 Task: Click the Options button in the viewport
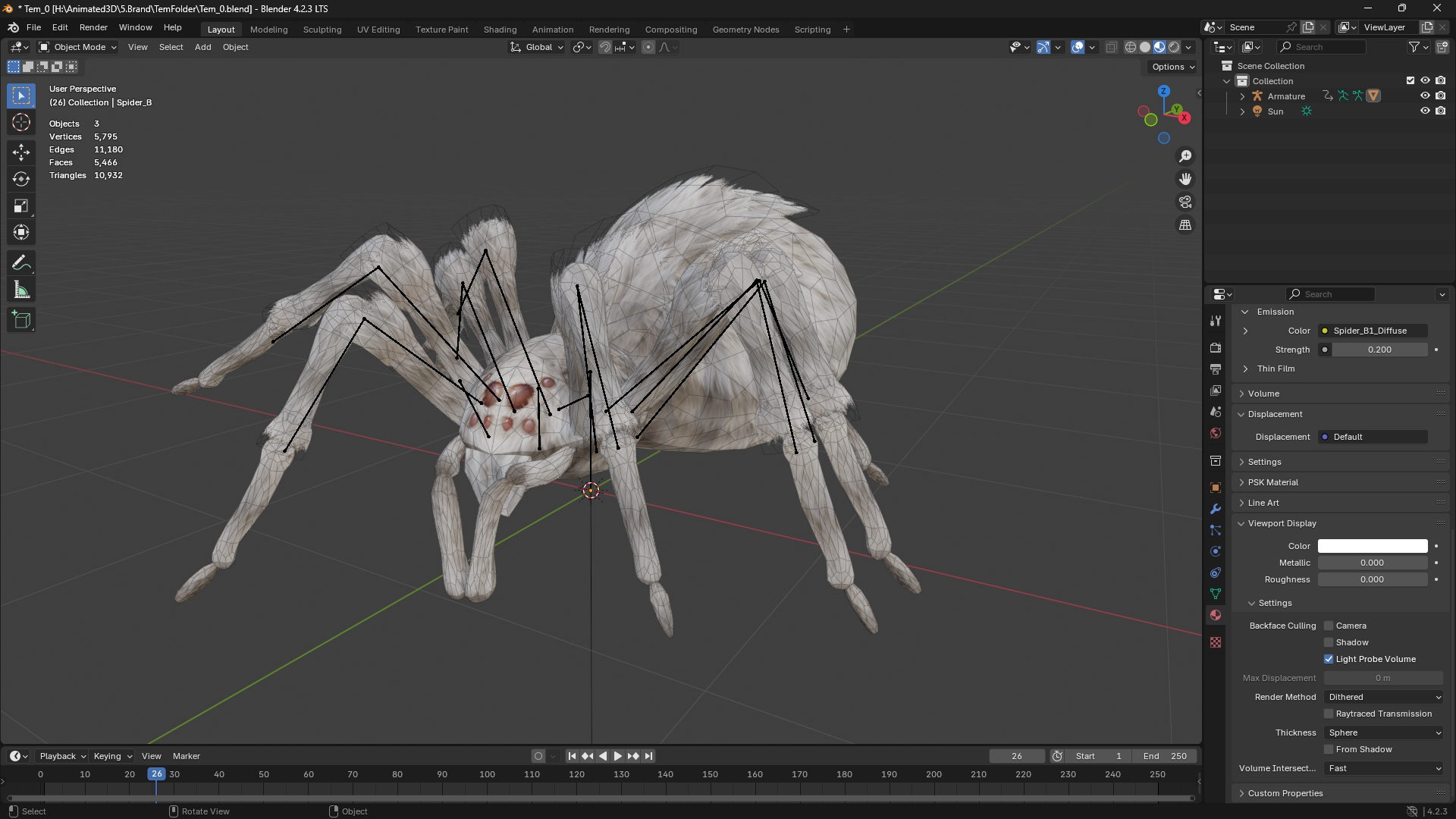(x=1171, y=66)
